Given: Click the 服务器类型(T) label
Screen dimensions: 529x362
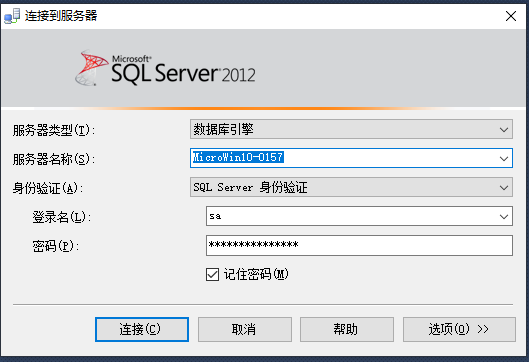Looking at the screenshot, I should 54,130.
